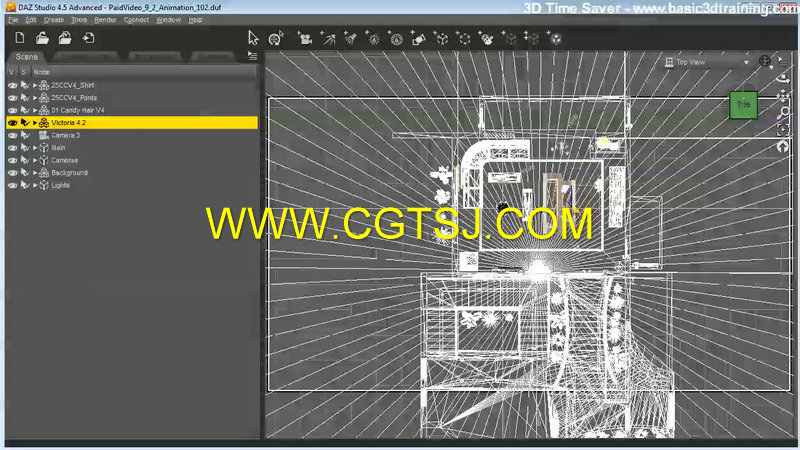
Task: Click the Import file icon
Action: pyautogui.click(x=88, y=38)
